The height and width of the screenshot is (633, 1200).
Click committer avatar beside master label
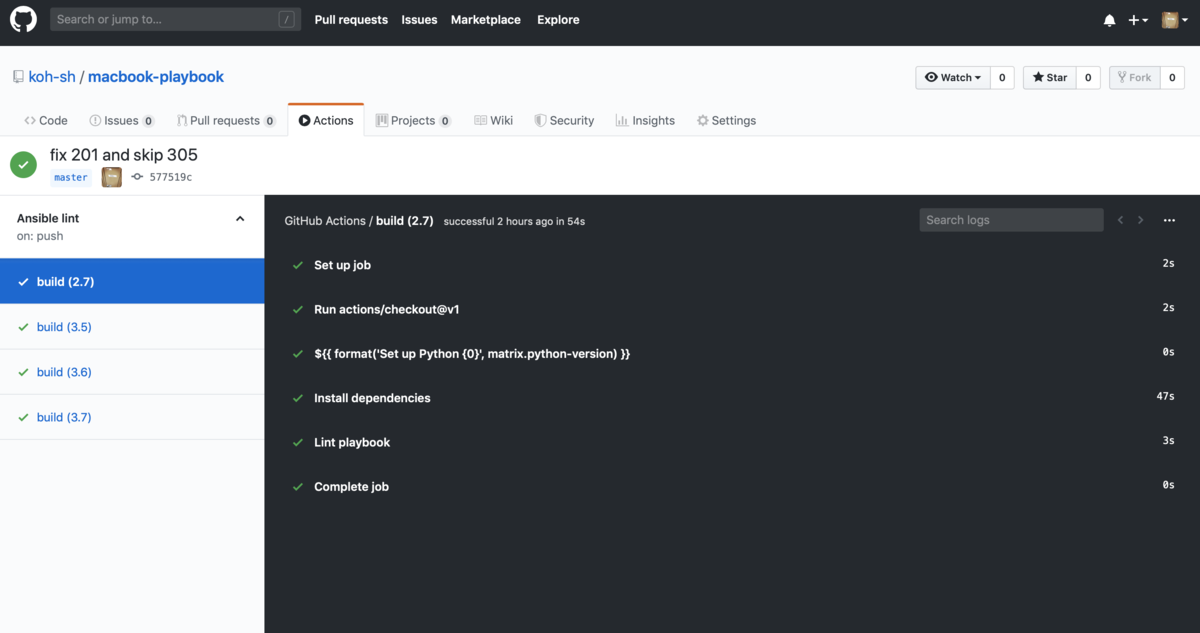[112, 177]
